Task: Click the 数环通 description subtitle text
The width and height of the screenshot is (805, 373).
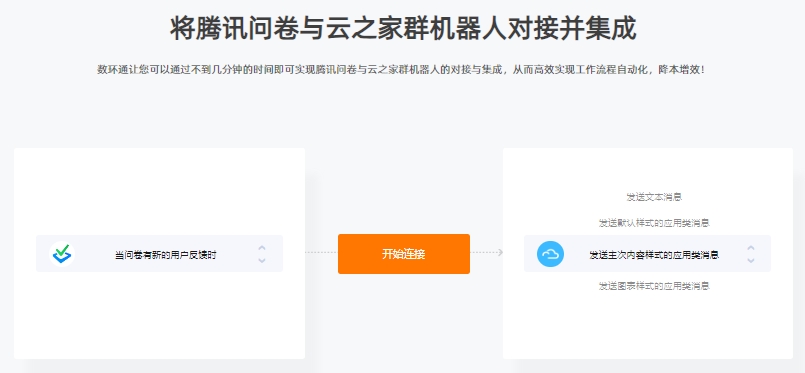Action: click(401, 70)
